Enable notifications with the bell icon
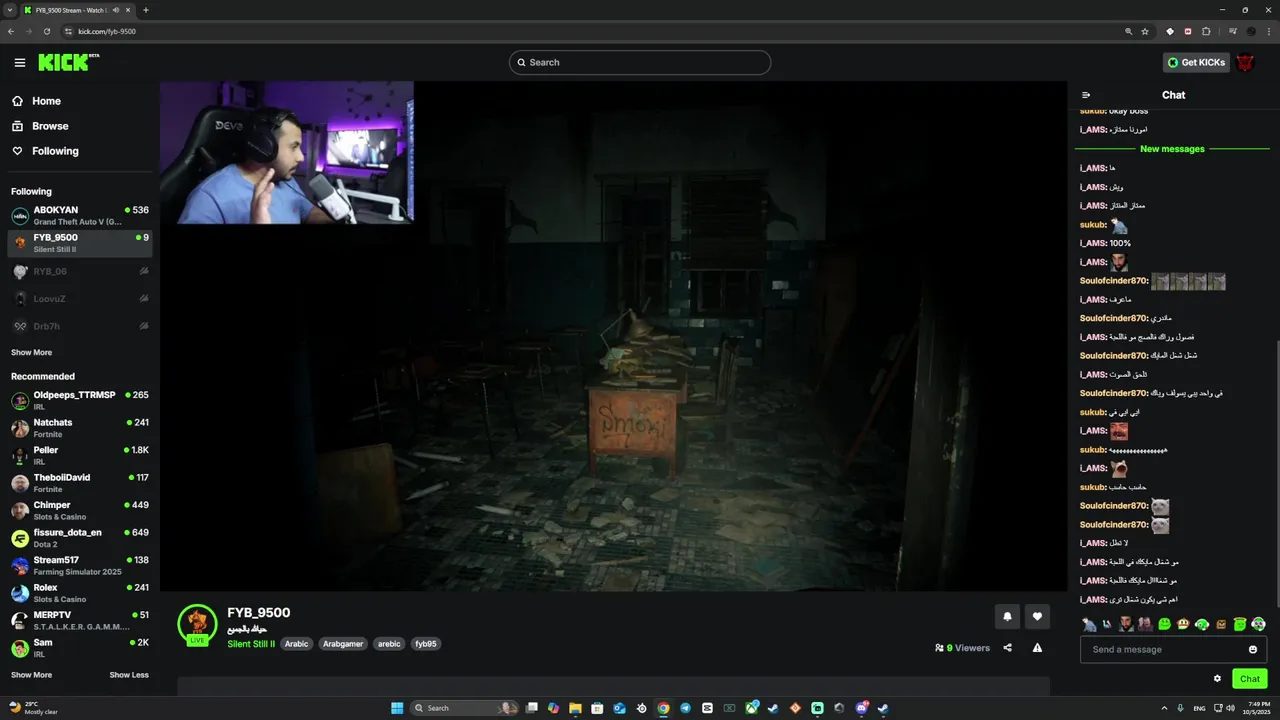Image resolution: width=1280 pixels, height=720 pixels. (x=1007, y=617)
